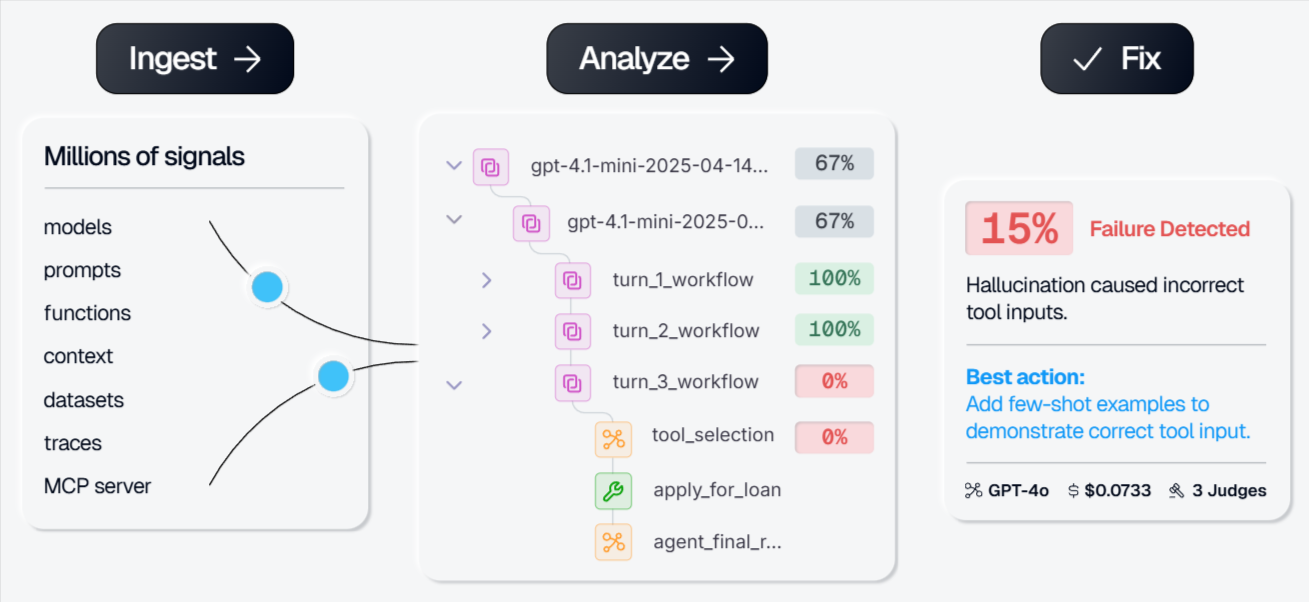The width and height of the screenshot is (1309, 602).
Task: Expand the turn_2_workflow tree item
Action: click(487, 330)
